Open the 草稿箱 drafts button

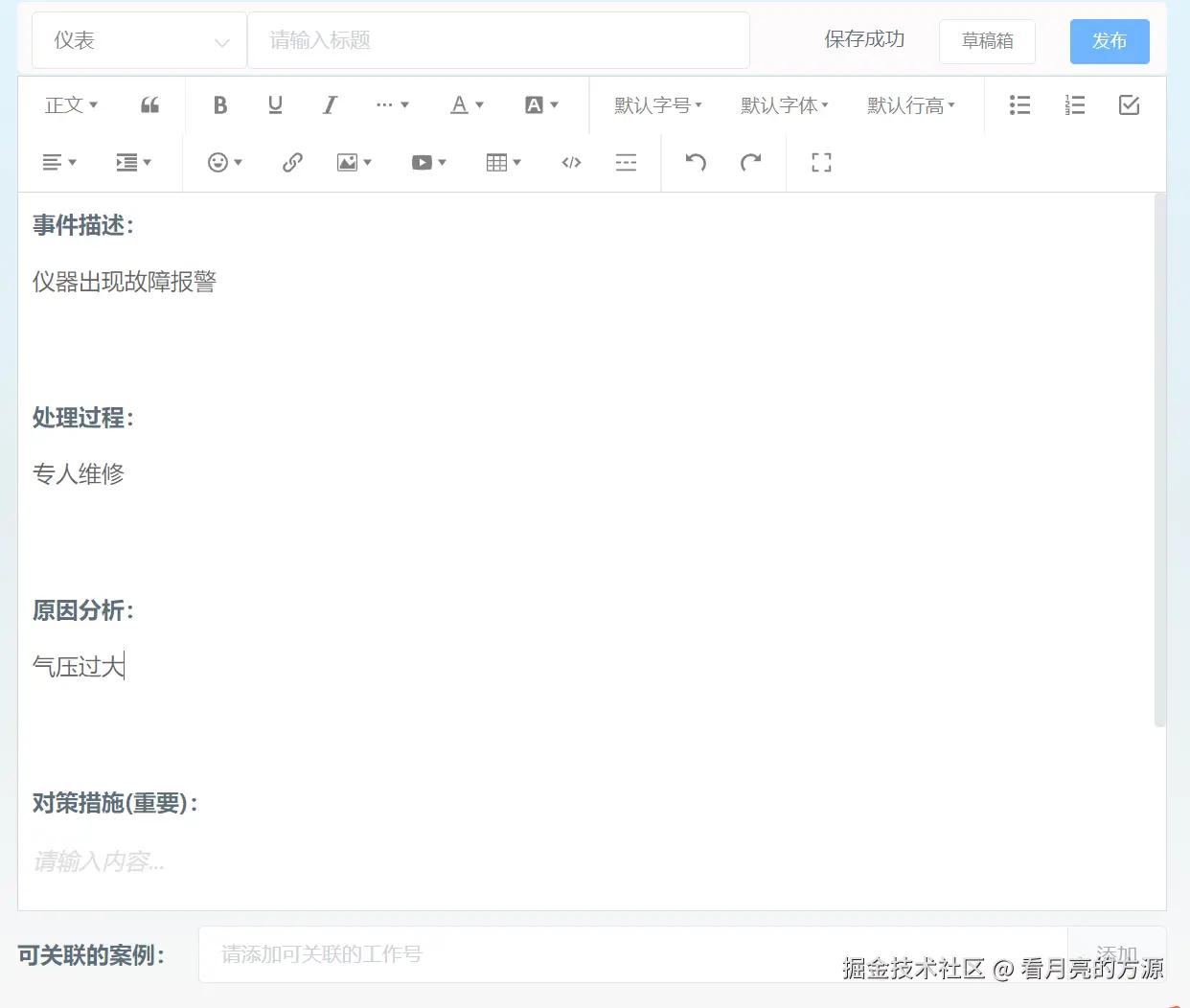click(987, 41)
